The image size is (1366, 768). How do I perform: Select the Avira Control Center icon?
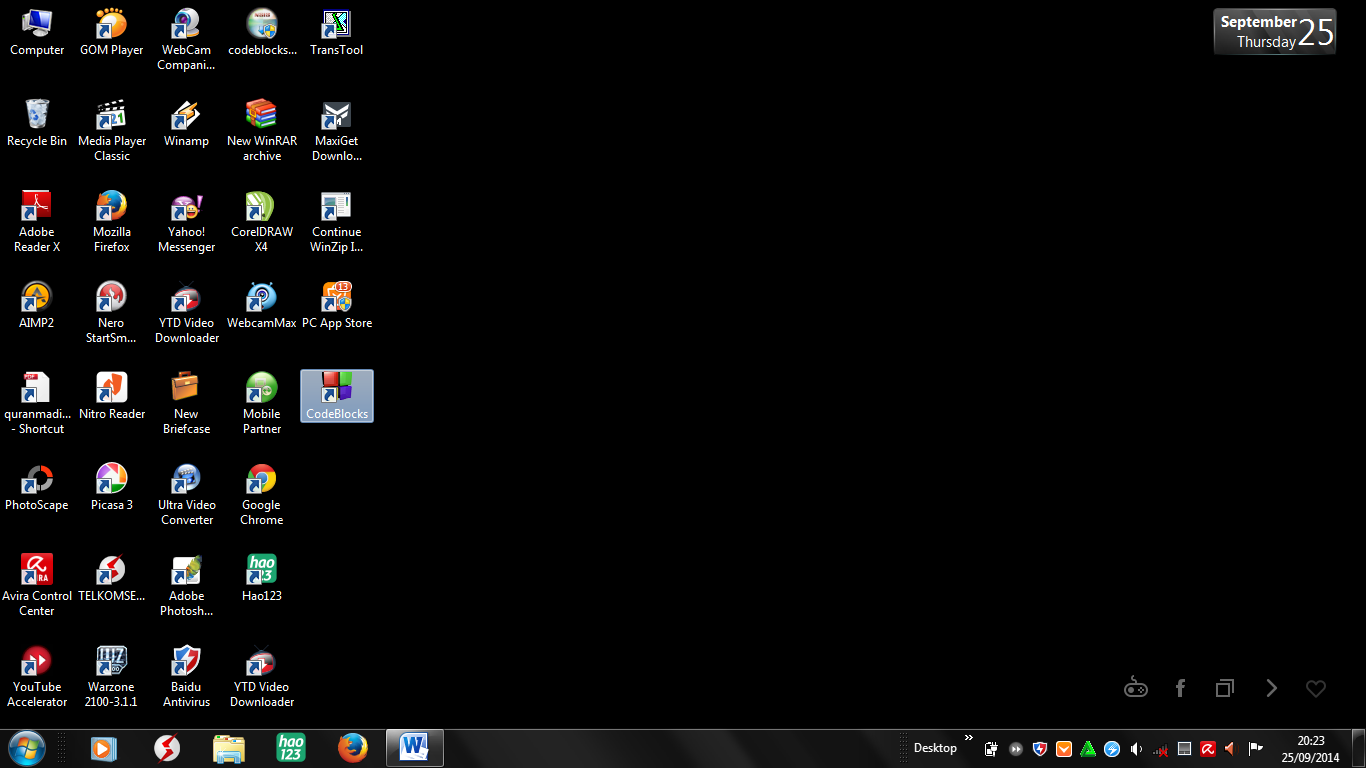coord(37,586)
